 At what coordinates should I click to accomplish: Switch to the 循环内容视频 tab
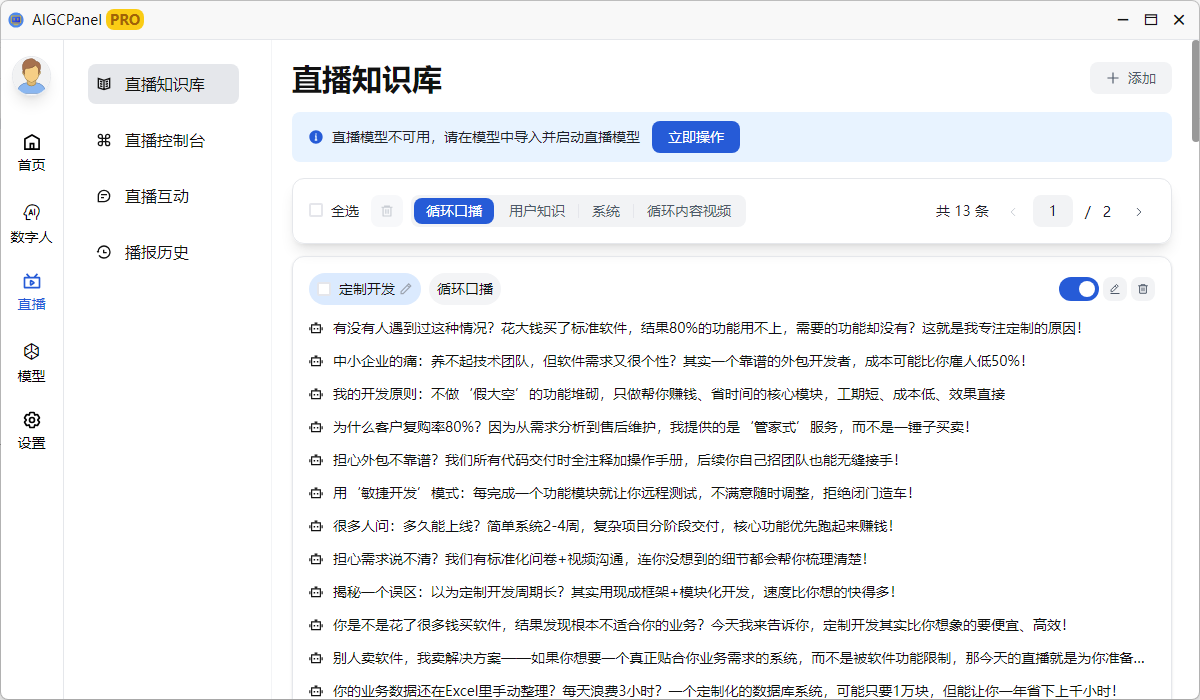689,211
